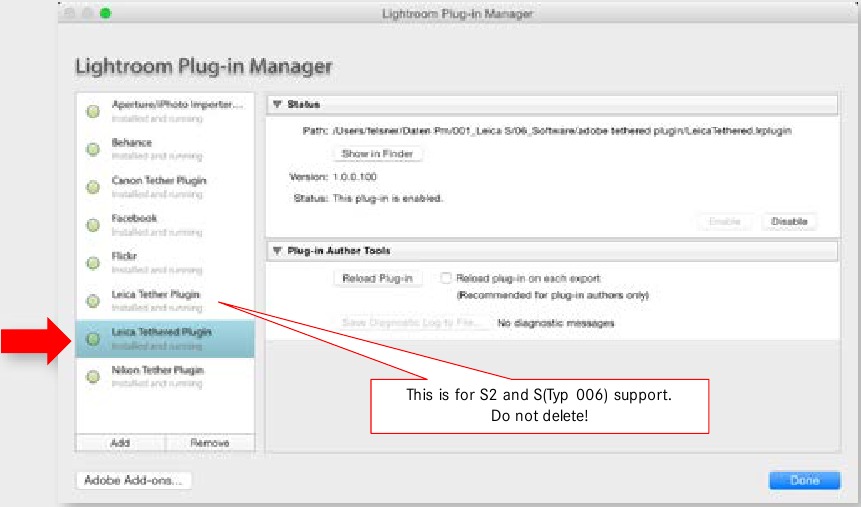The height and width of the screenshot is (507, 861).
Task: Select the Facebook plugin
Action: point(165,225)
